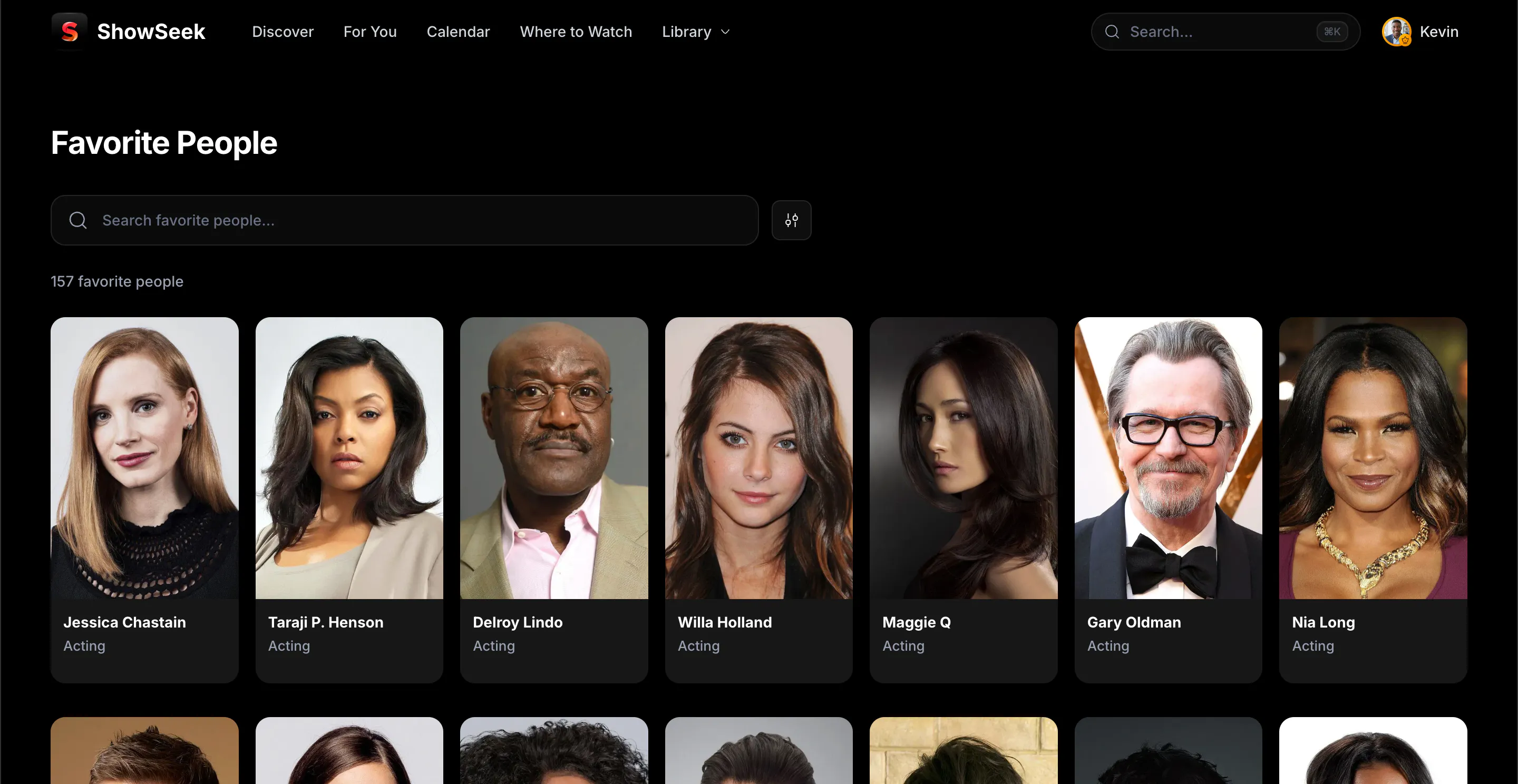Image resolution: width=1518 pixels, height=784 pixels.
Task: Click Acting label under Jessica Chastain
Action: (84, 645)
